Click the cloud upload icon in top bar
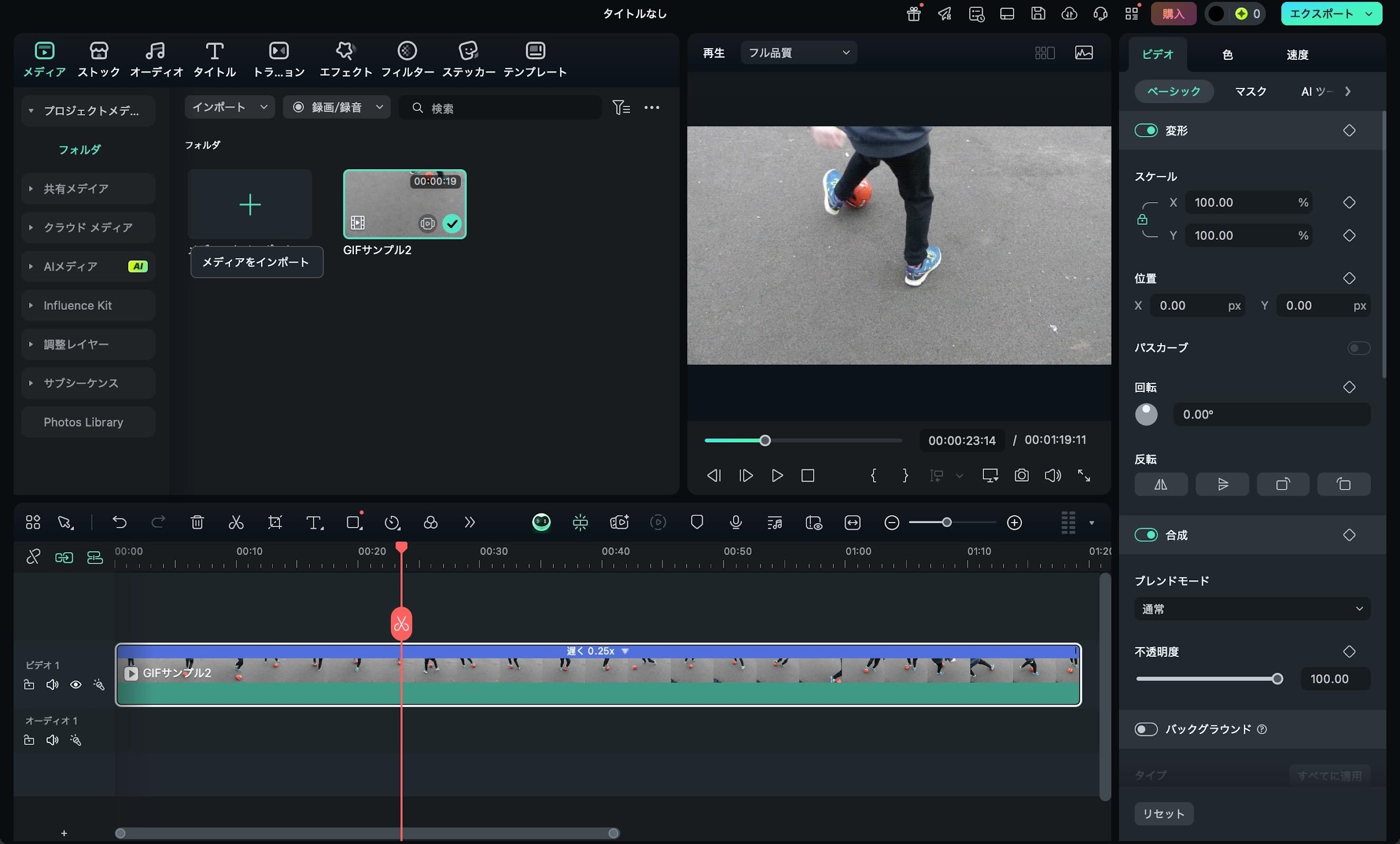1400x844 pixels. pos(1069,13)
